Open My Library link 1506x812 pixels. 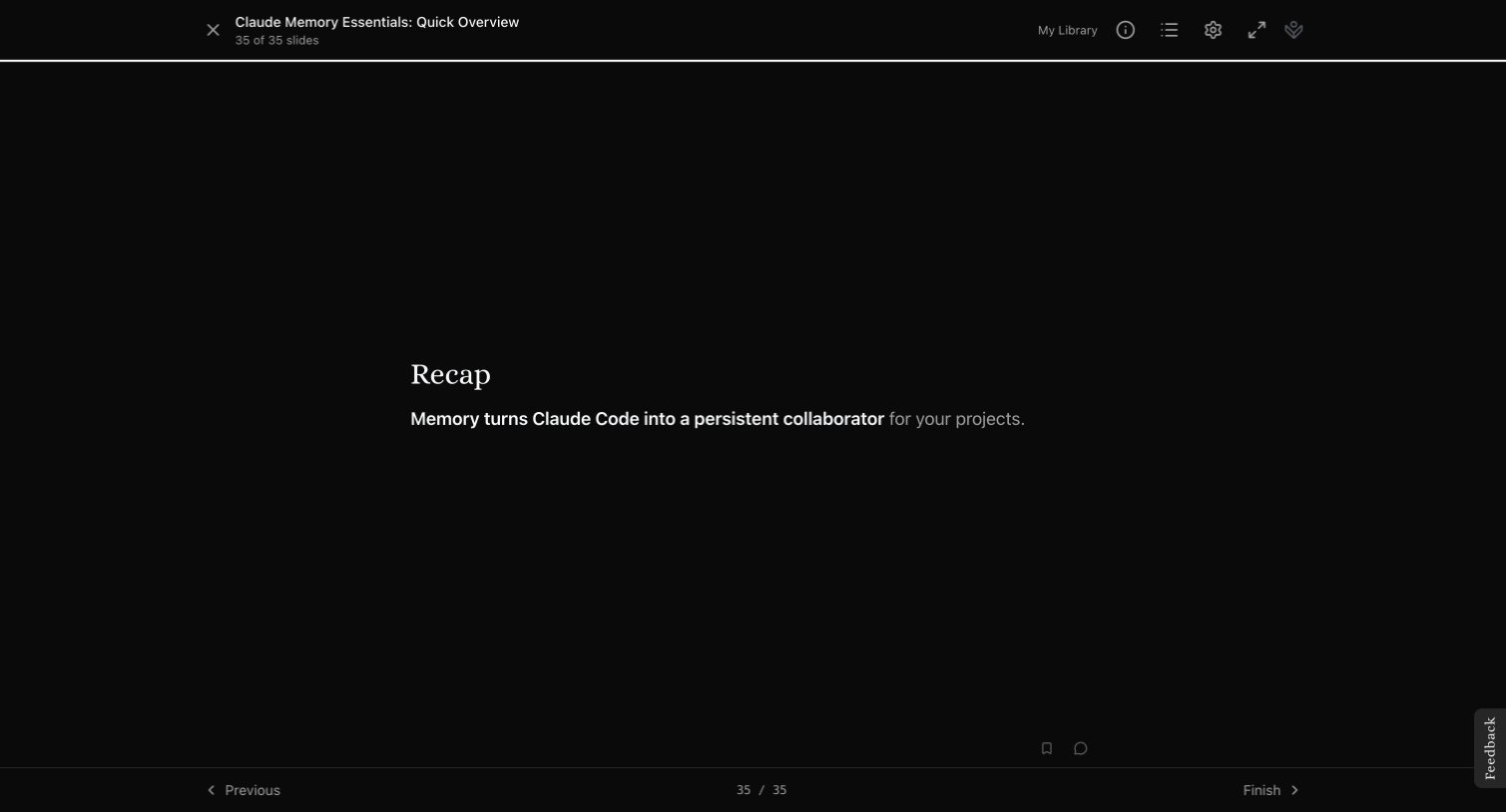click(1067, 31)
